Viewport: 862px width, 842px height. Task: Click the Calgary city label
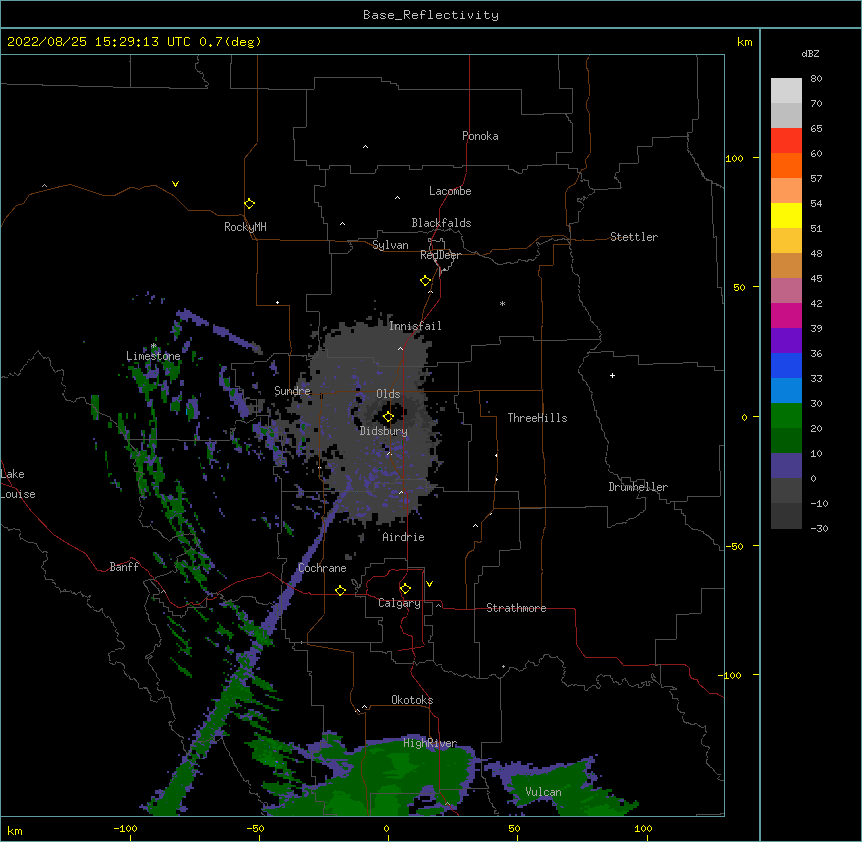pyautogui.click(x=399, y=603)
